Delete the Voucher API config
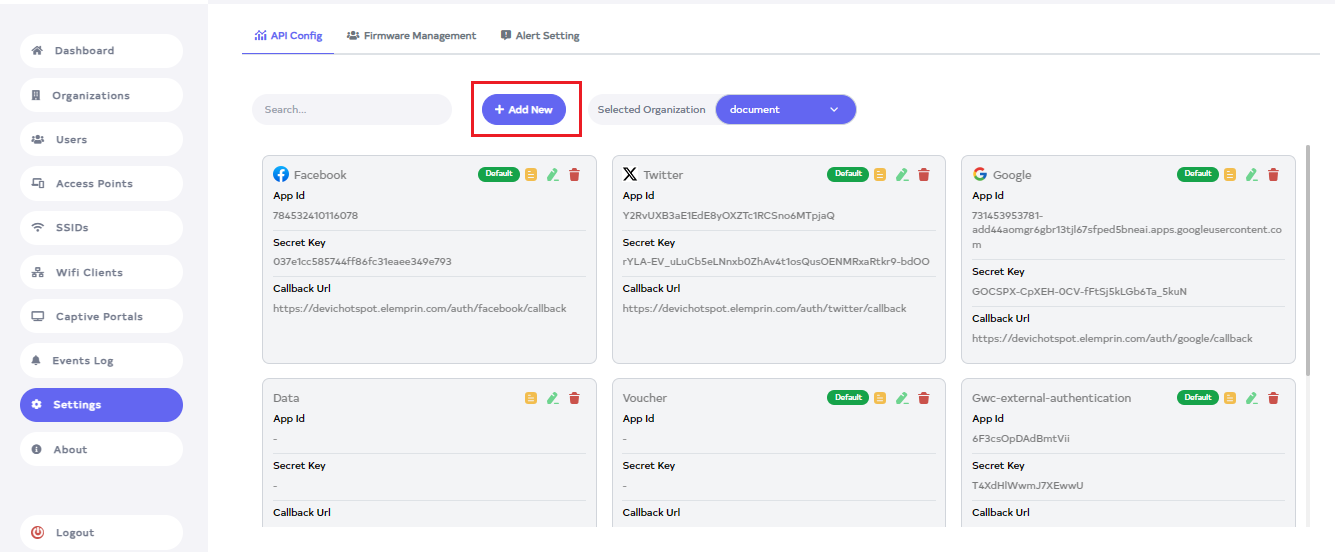 tap(924, 398)
